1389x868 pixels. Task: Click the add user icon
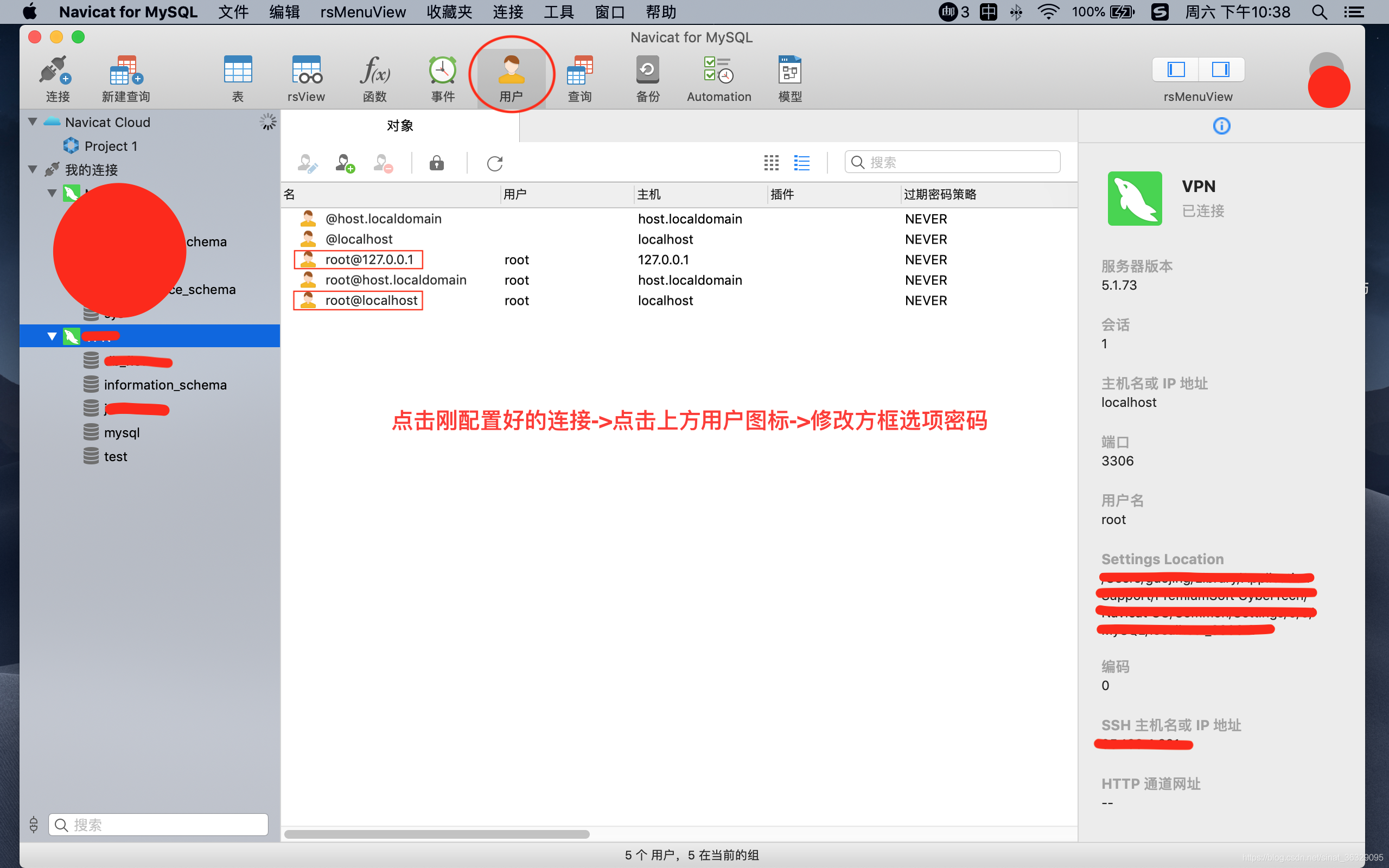[x=345, y=164]
